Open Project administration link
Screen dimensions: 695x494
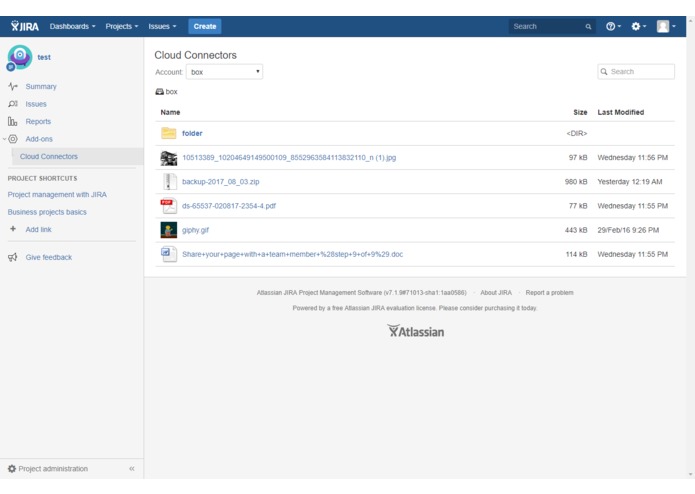pyautogui.click(x=53, y=468)
